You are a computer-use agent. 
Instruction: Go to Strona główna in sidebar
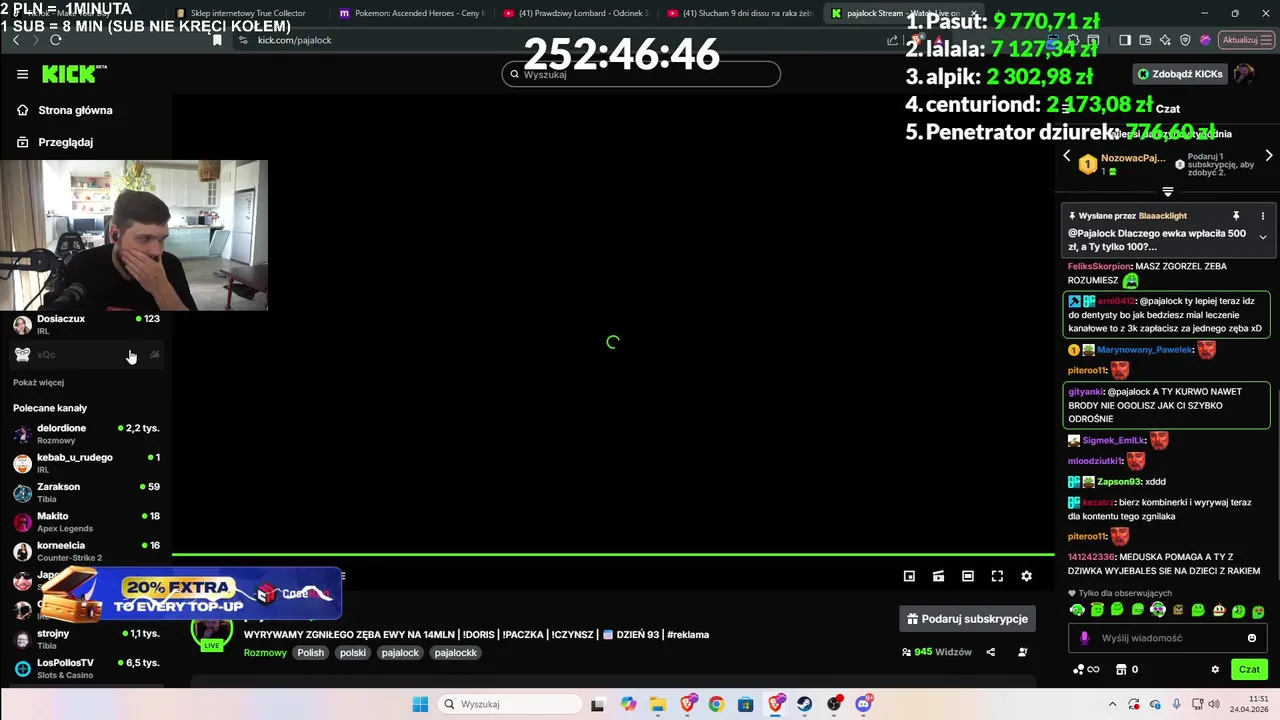(75, 110)
